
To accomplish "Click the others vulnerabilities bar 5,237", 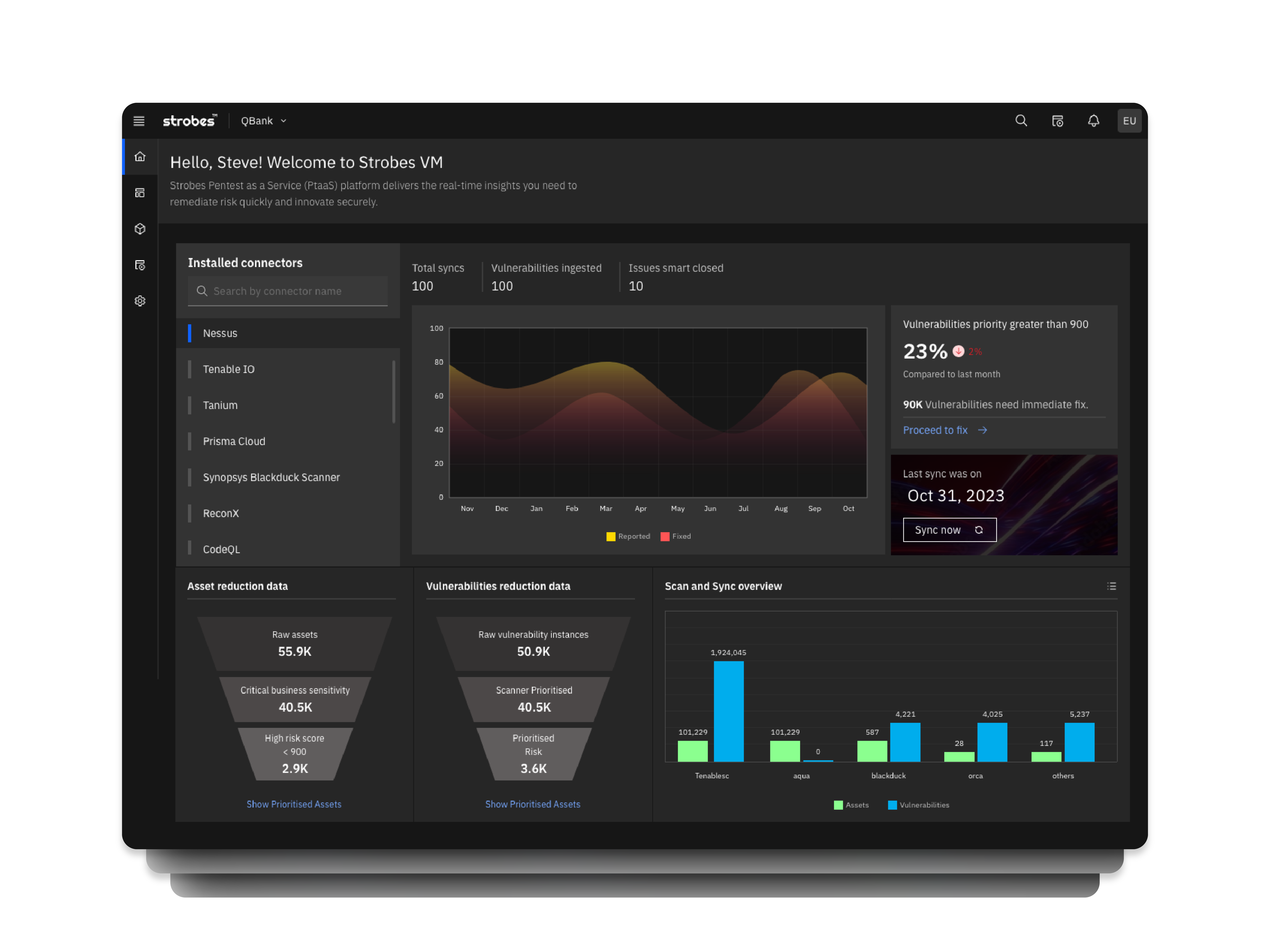I will pyautogui.click(x=1079, y=743).
